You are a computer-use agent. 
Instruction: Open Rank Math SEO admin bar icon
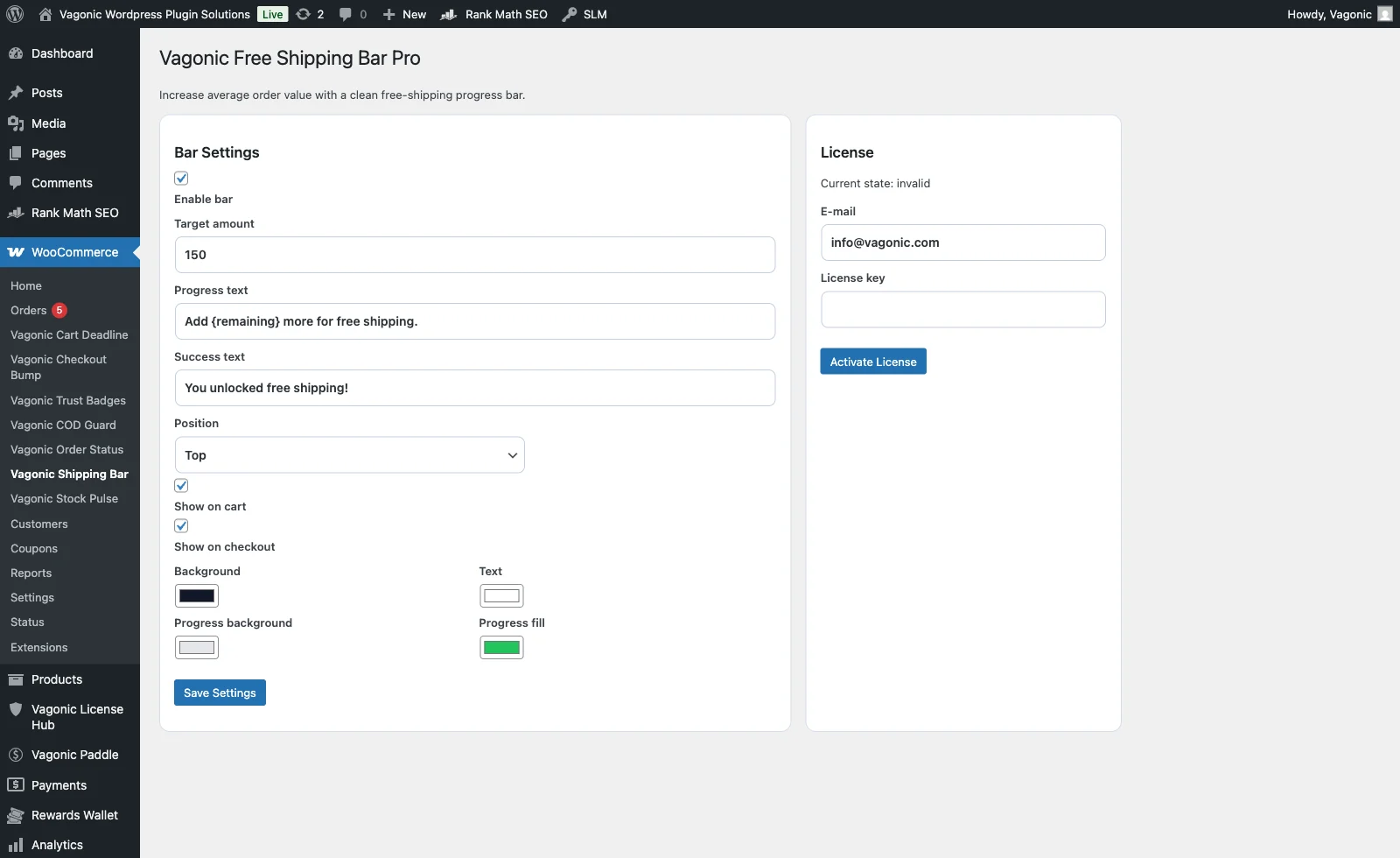(x=449, y=14)
